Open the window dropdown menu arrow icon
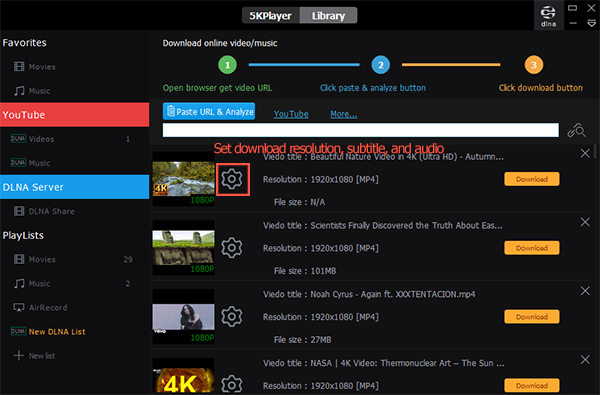600x395 pixels. pos(591,24)
